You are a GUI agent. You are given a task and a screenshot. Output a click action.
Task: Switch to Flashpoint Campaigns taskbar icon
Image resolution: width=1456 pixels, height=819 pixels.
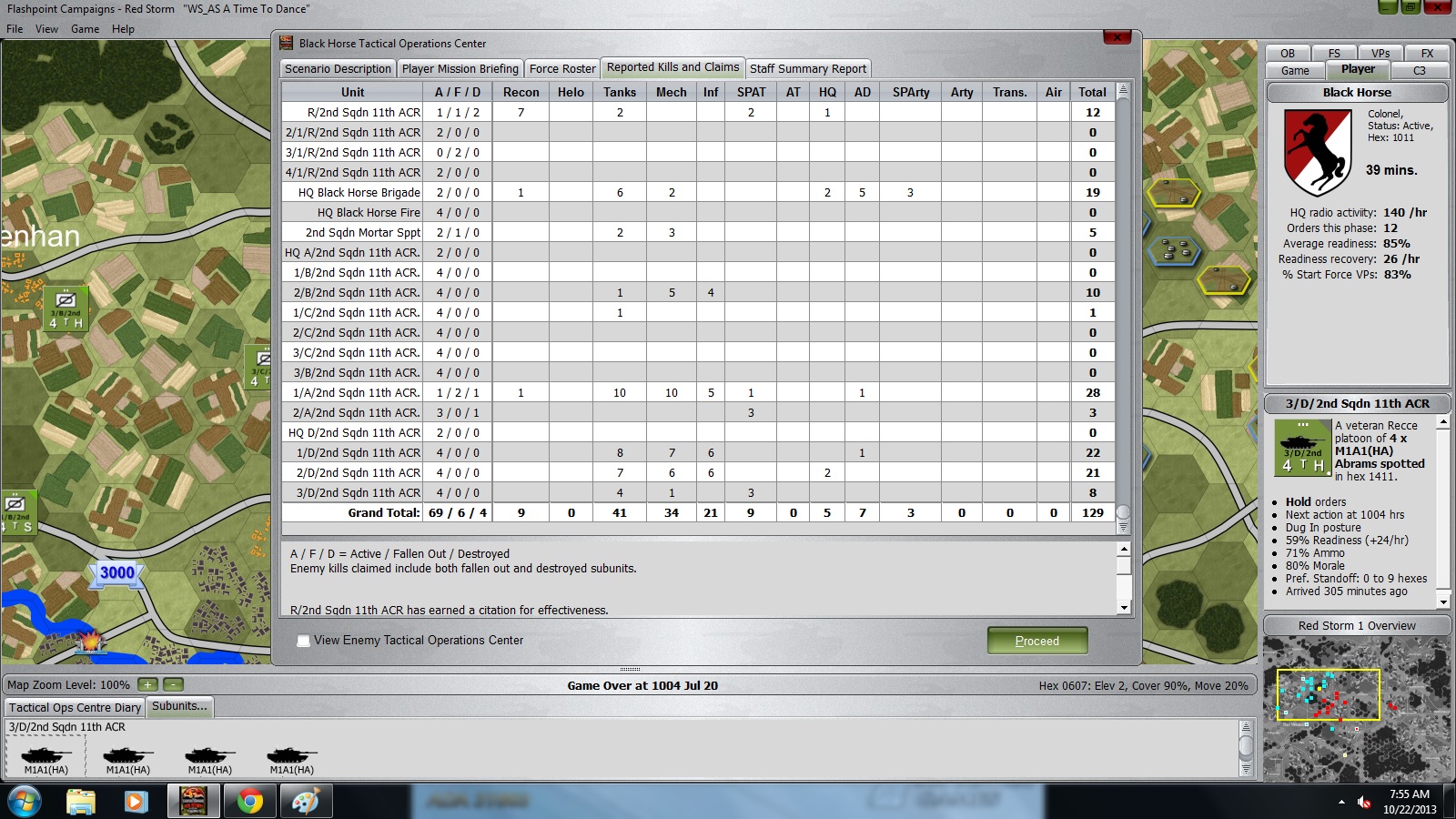[x=193, y=802]
